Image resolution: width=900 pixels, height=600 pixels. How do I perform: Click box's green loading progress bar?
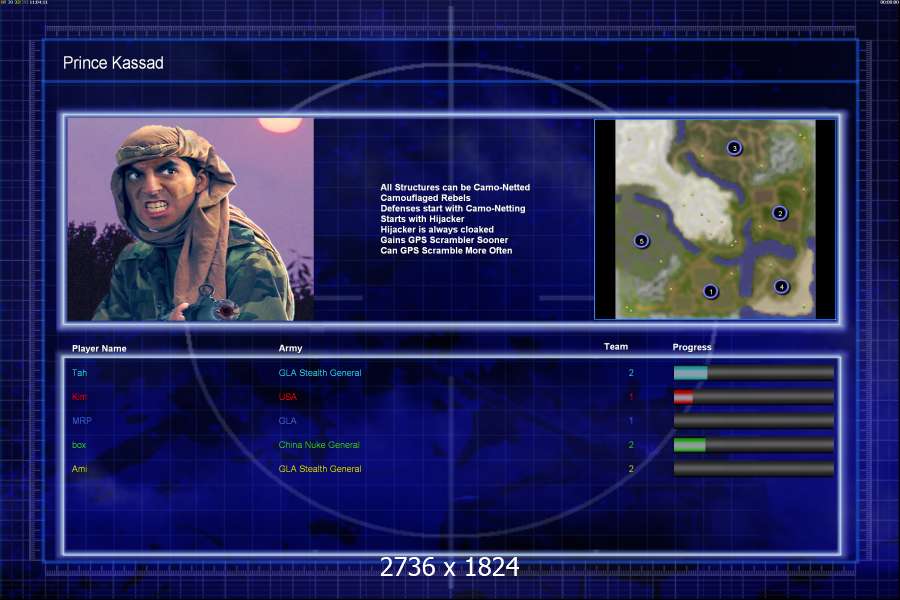[x=754, y=445]
